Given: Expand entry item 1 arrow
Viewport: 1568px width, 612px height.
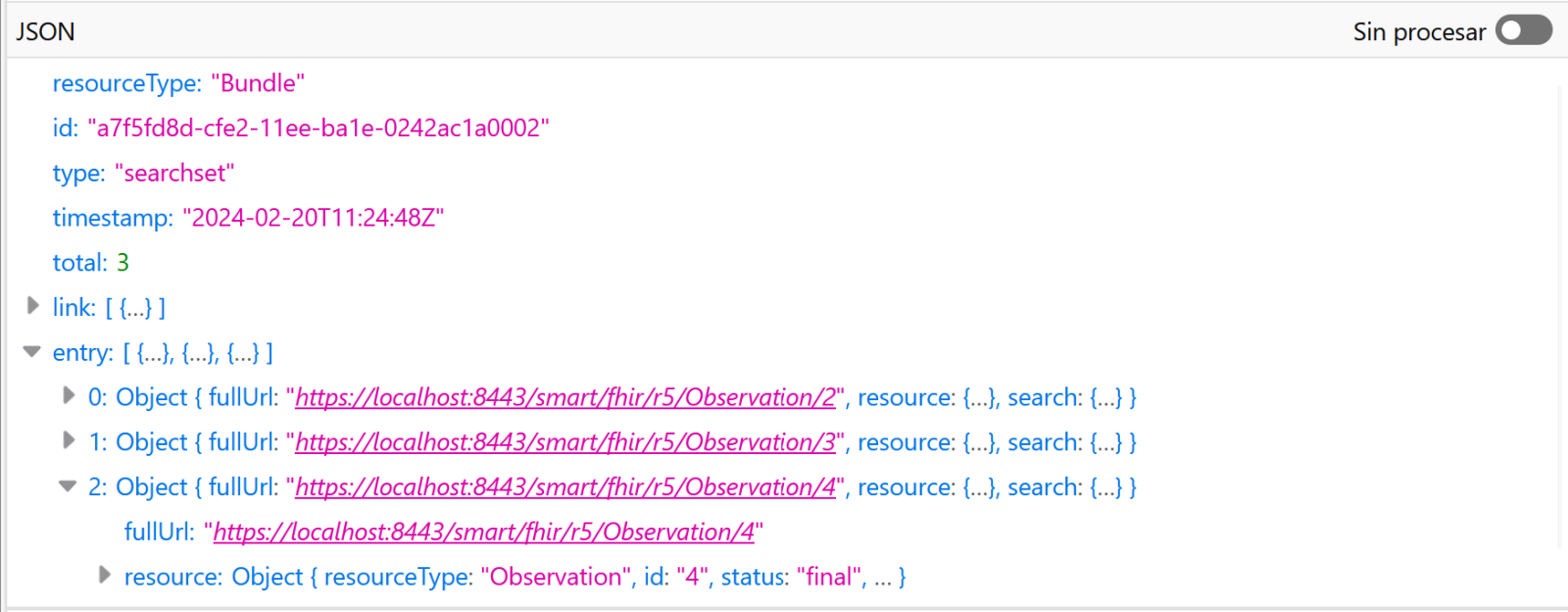Looking at the screenshot, I should 68,440.
